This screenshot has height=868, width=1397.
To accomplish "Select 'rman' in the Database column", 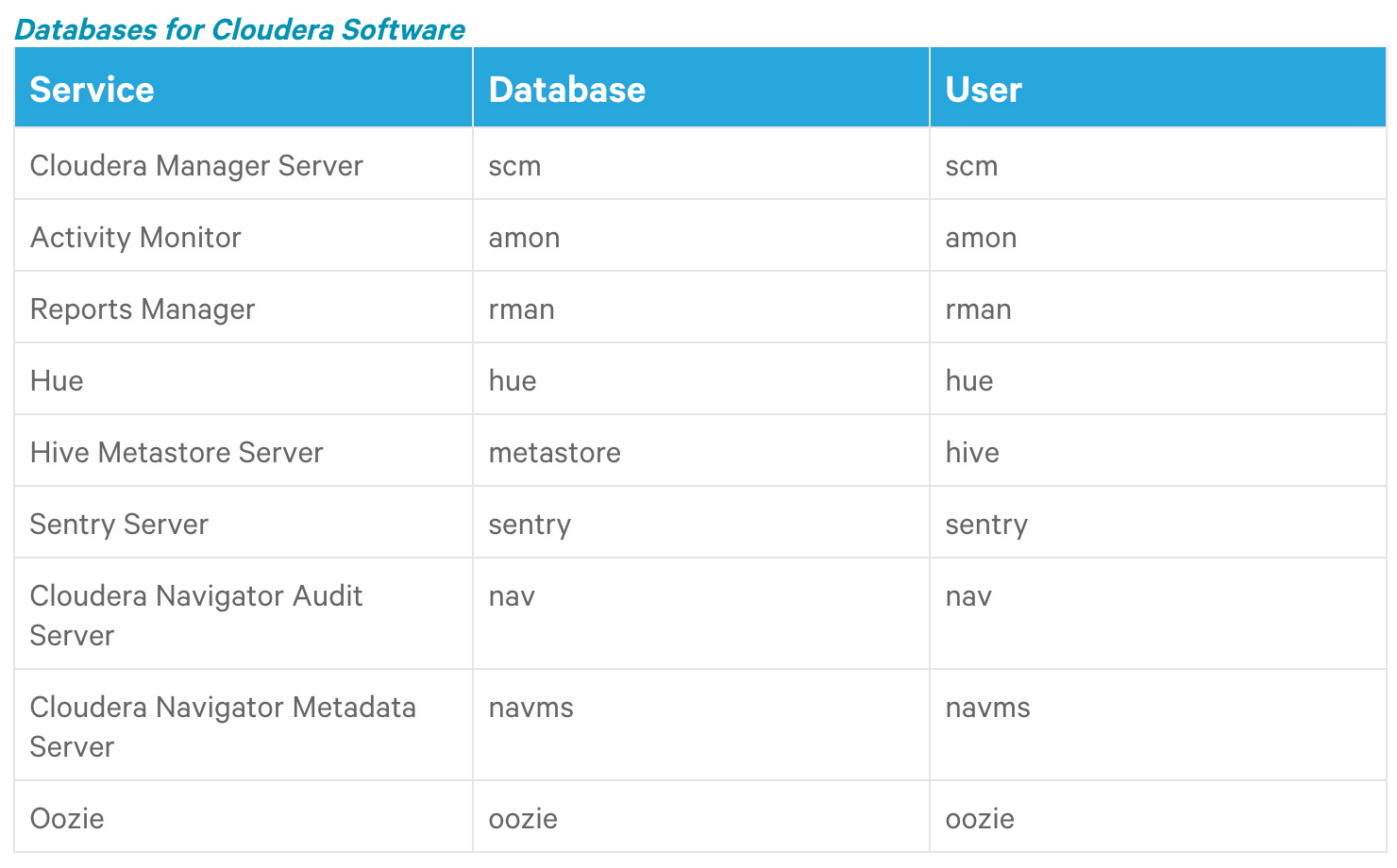I will pos(521,309).
